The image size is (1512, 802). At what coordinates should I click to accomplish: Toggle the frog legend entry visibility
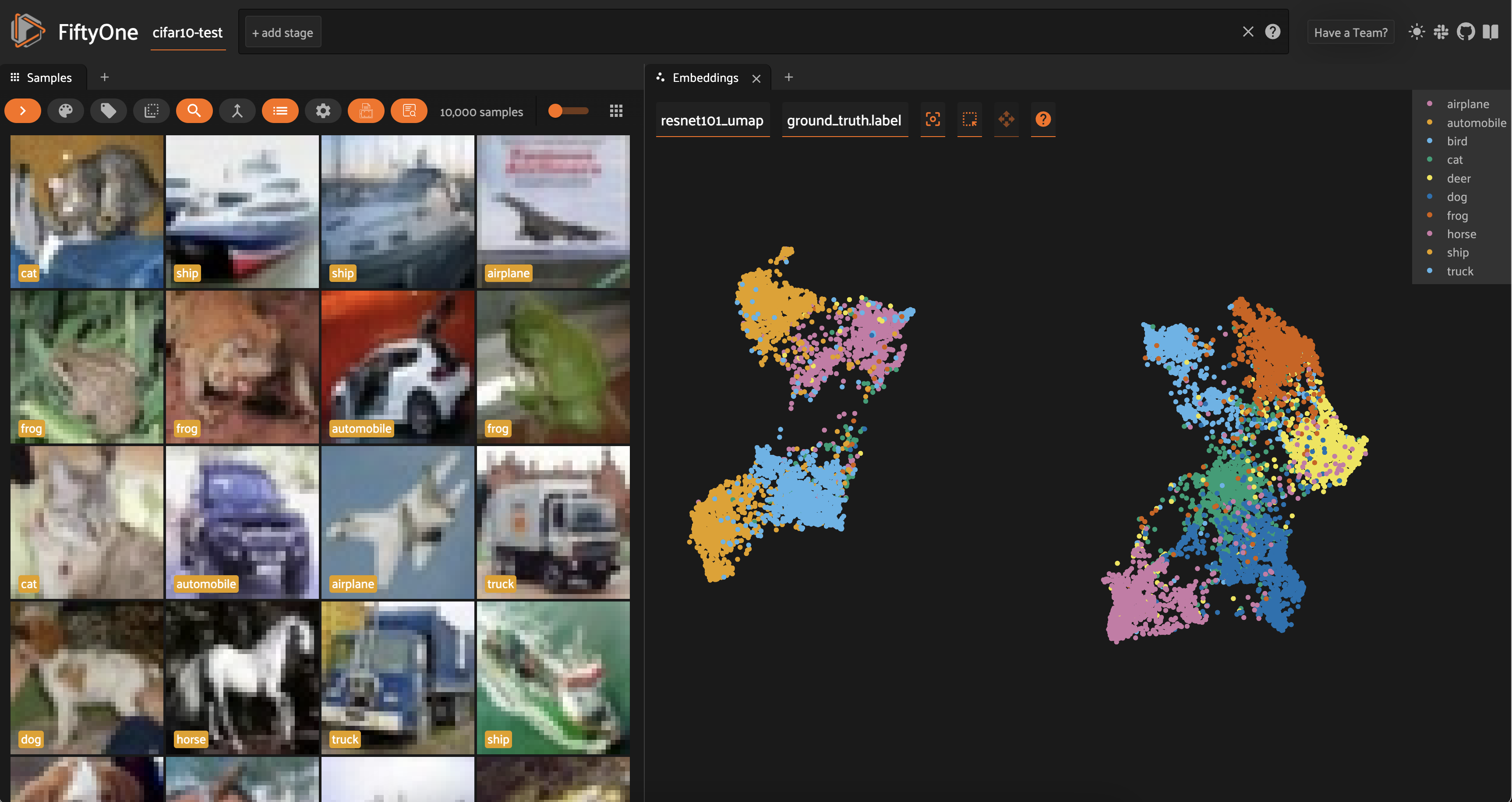pyautogui.click(x=1457, y=215)
